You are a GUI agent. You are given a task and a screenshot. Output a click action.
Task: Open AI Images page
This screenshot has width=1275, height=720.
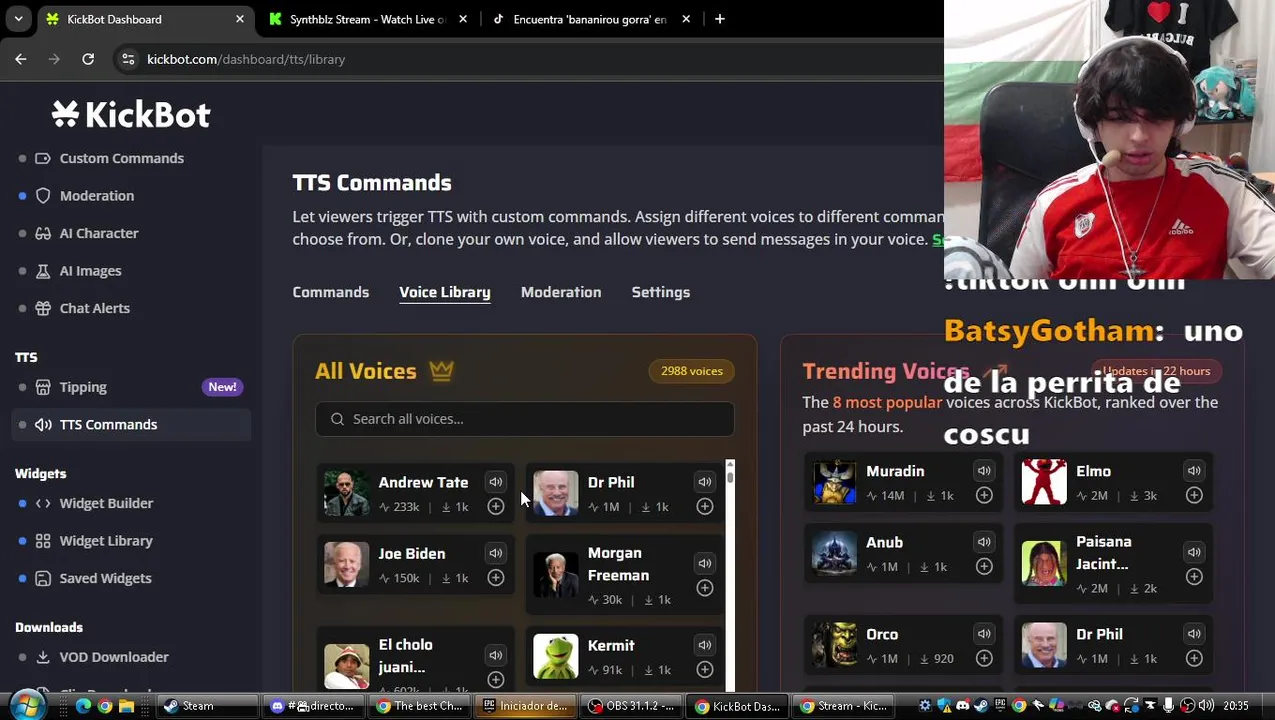point(90,271)
